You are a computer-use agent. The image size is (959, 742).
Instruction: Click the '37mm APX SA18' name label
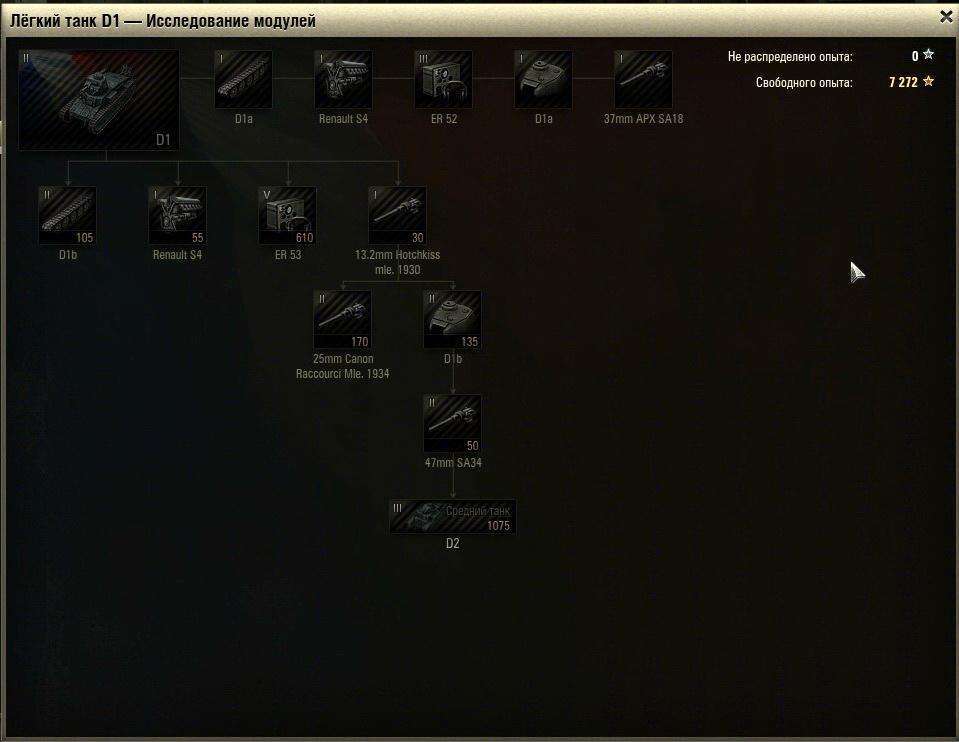[643, 119]
